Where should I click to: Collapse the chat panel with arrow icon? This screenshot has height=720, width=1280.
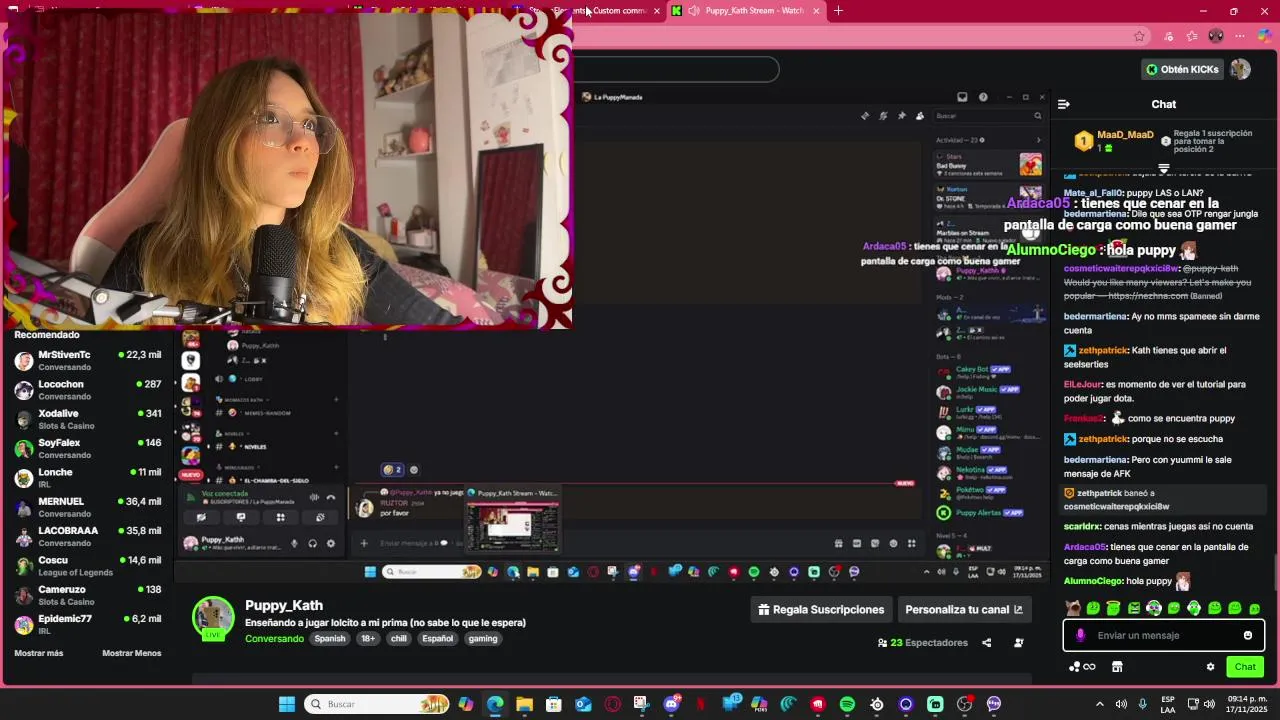point(1063,104)
